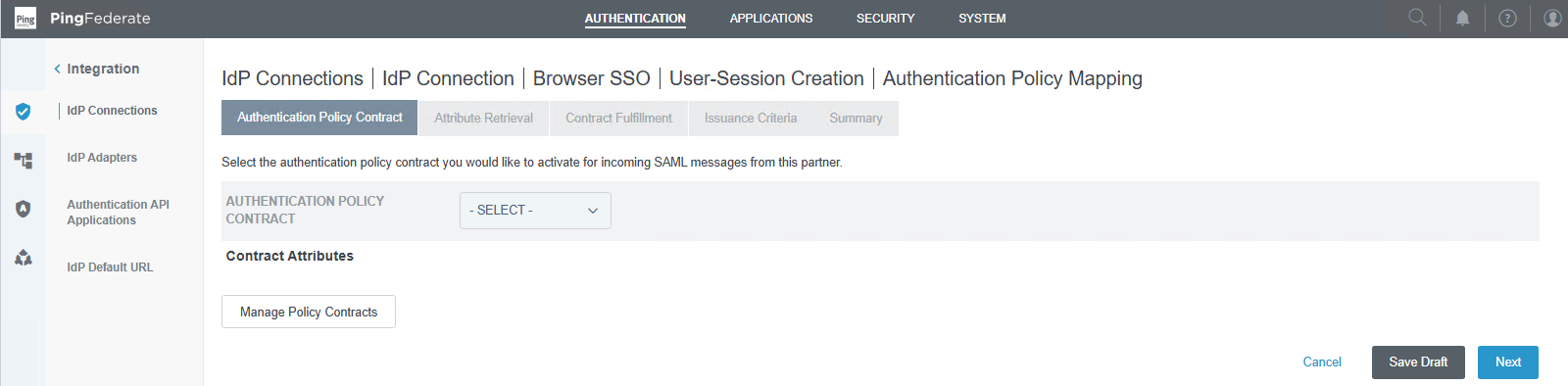Click the Manage Policy Contracts button
The width and height of the screenshot is (1568, 386).
[x=309, y=312]
